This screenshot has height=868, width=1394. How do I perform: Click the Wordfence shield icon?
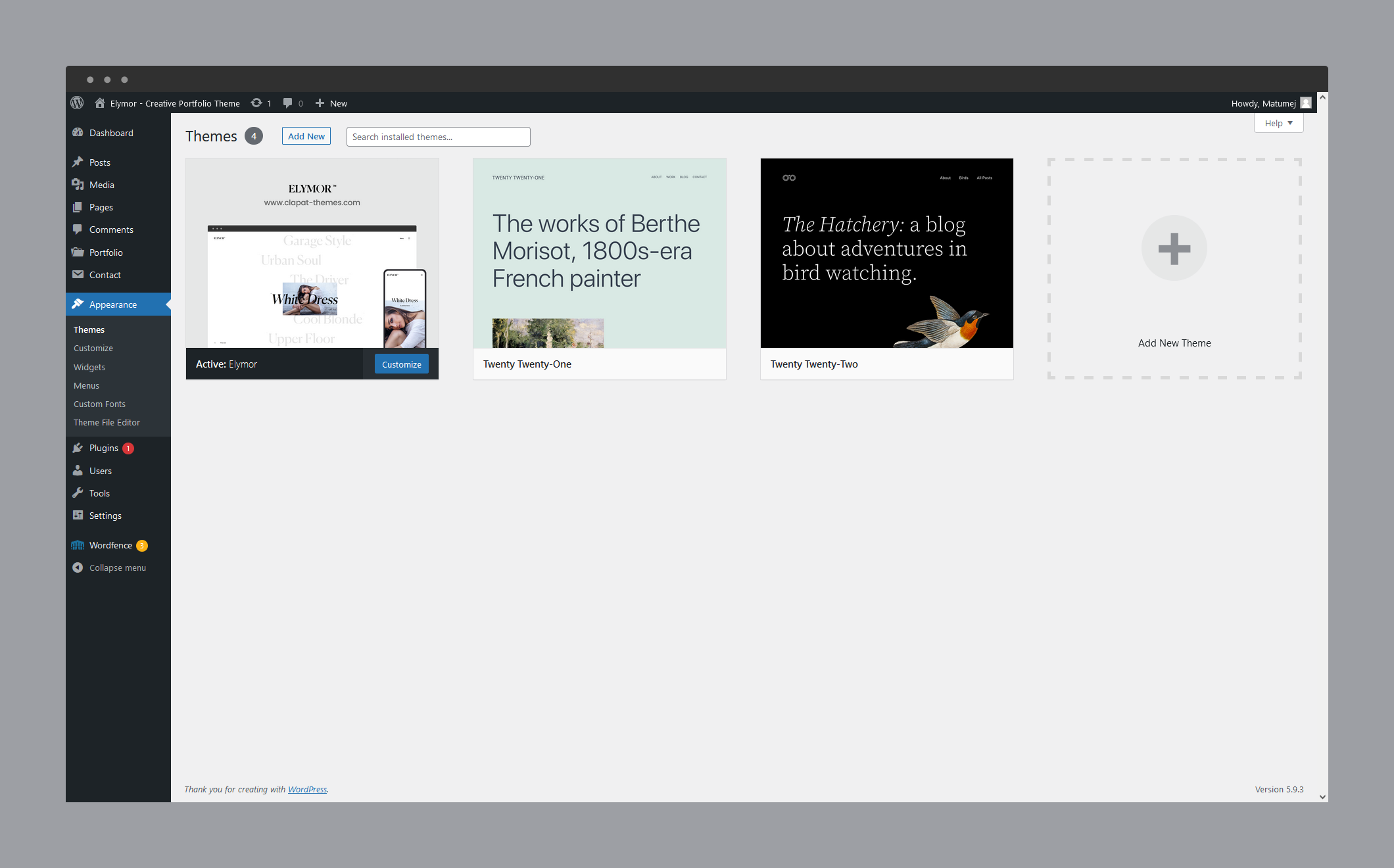(78, 544)
